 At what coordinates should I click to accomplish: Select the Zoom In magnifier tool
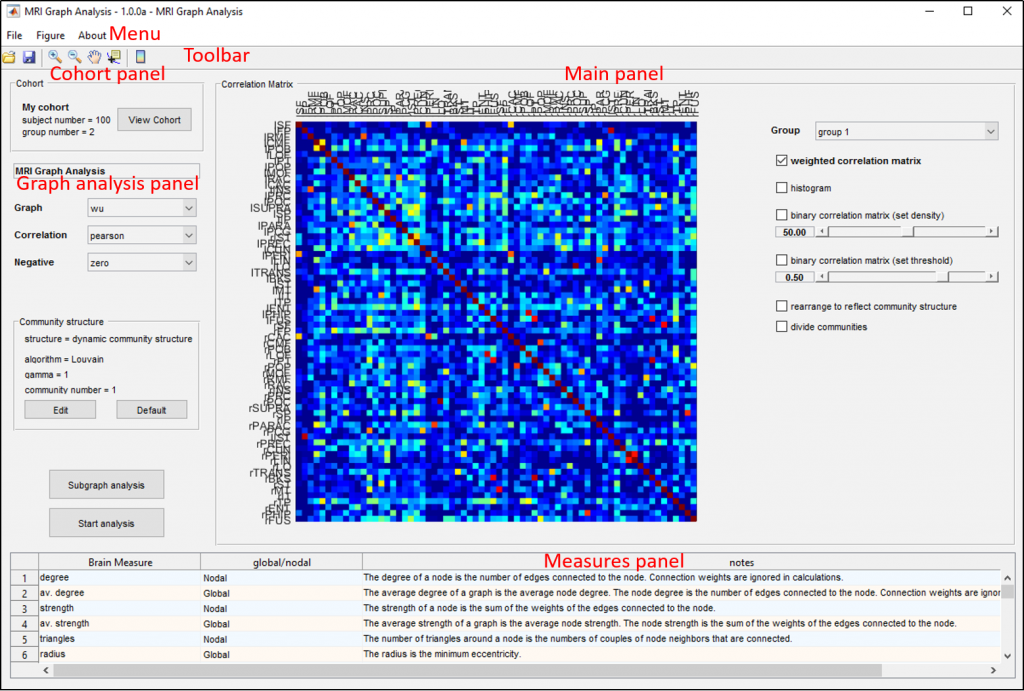[55, 57]
